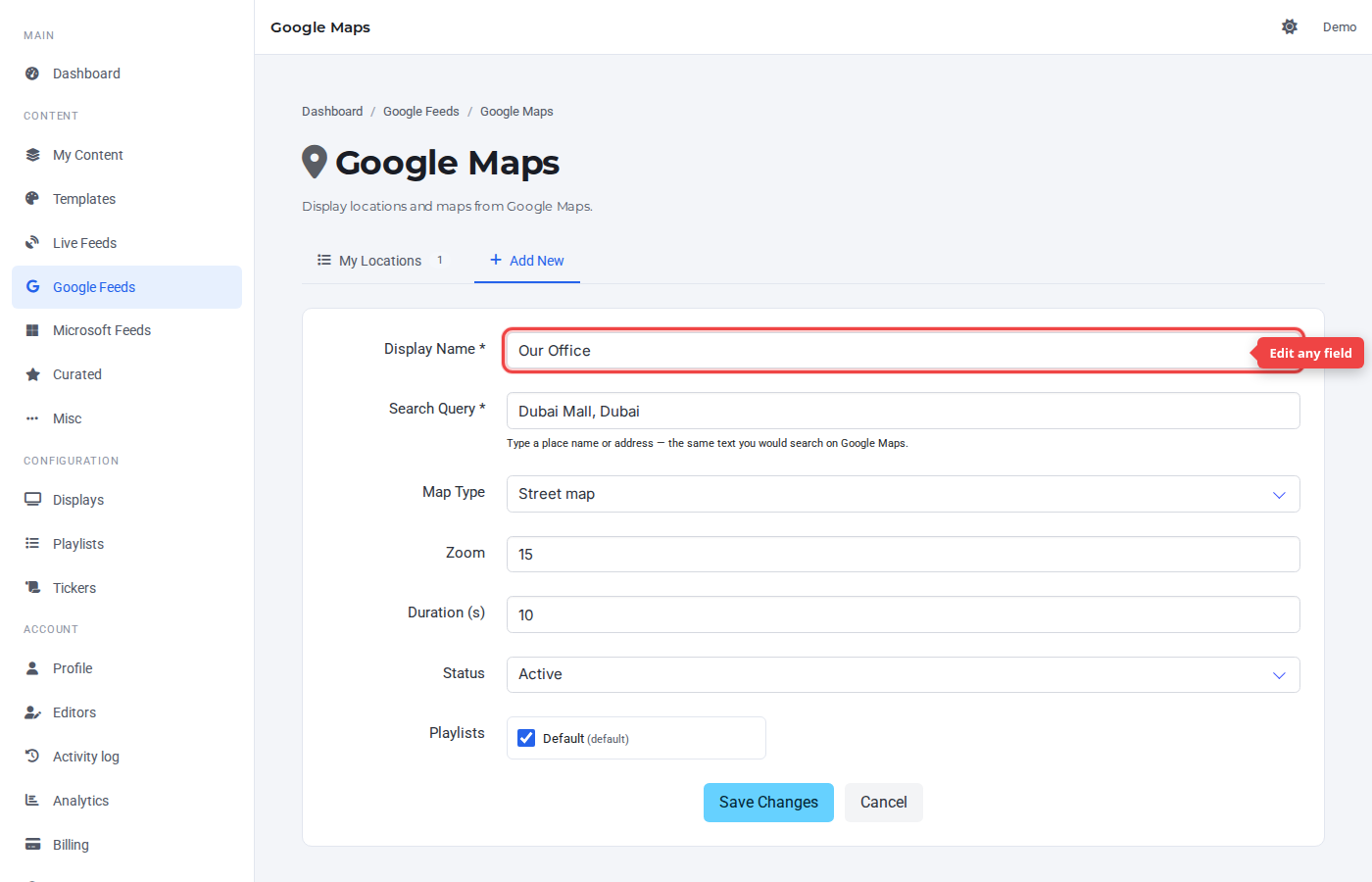Click the Live Feeds satellite icon
This screenshot has height=882, width=1372.
pyautogui.click(x=32, y=243)
